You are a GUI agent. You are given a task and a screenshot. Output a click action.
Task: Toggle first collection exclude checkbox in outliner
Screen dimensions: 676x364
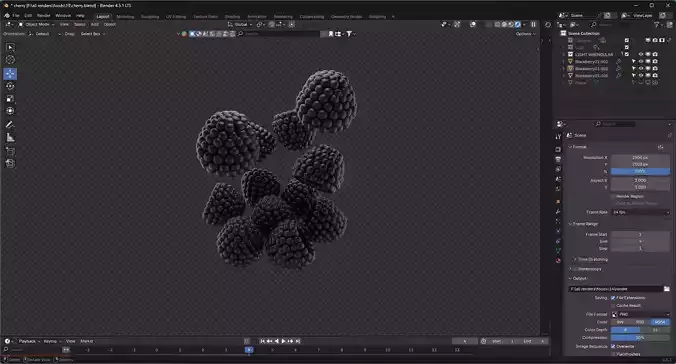tap(627, 40)
